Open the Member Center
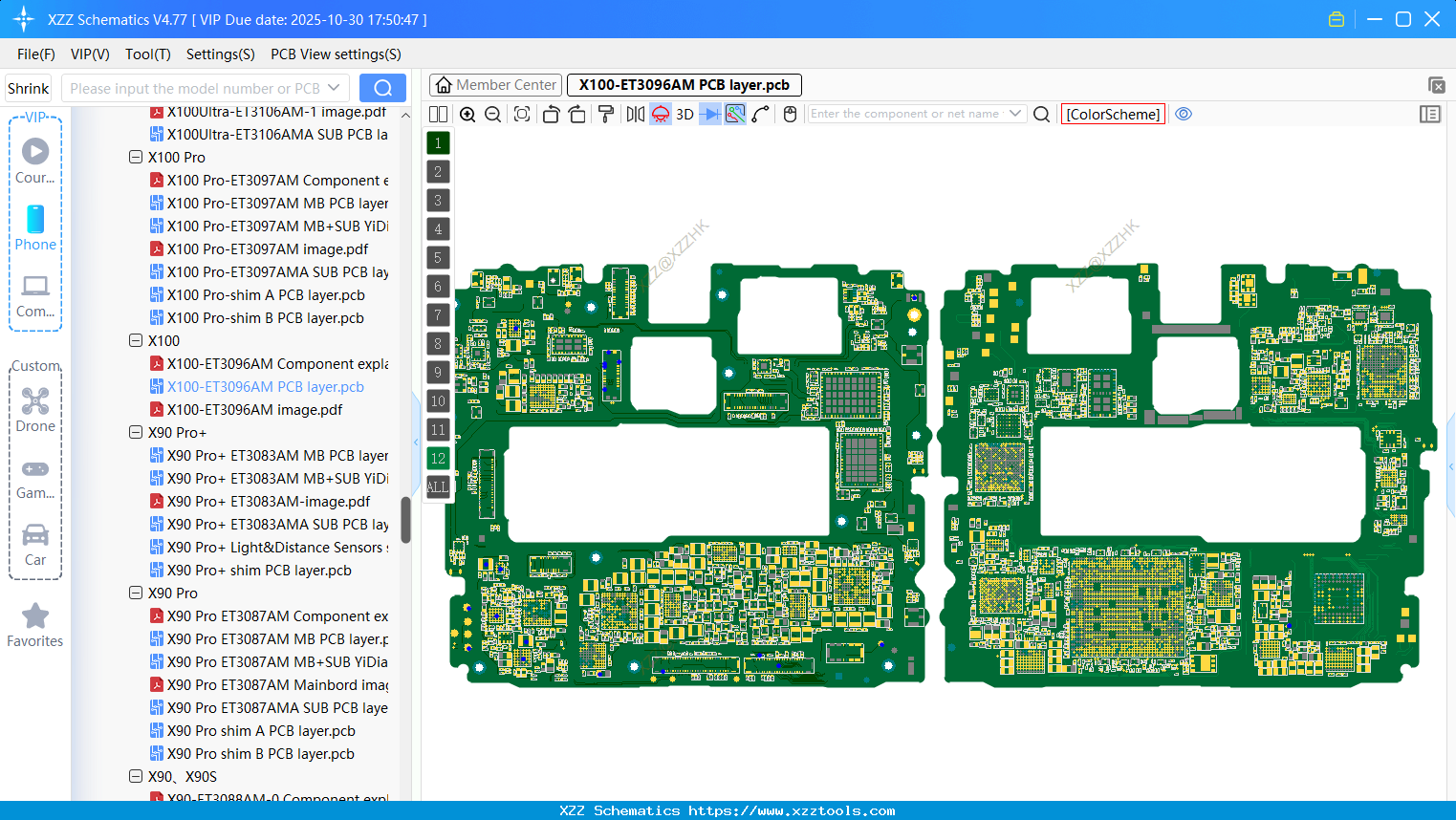This screenshot has height=820, width=1456. (495, 84)
